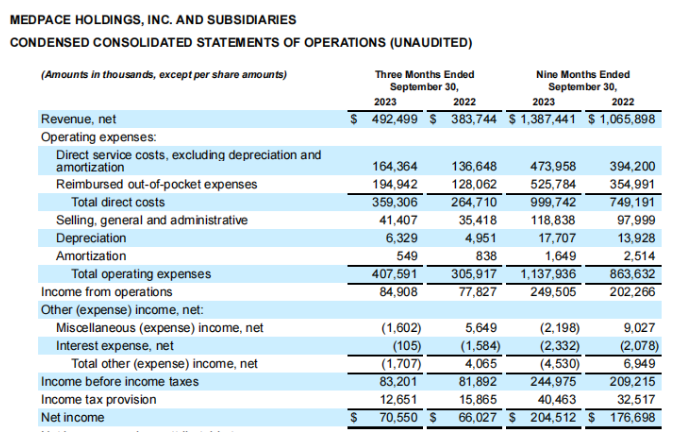Click the 'MEDPACE HOLDINGS, INC. AND SUBSIDIARIES' title
679x442 pixels.
click(153, 20)
